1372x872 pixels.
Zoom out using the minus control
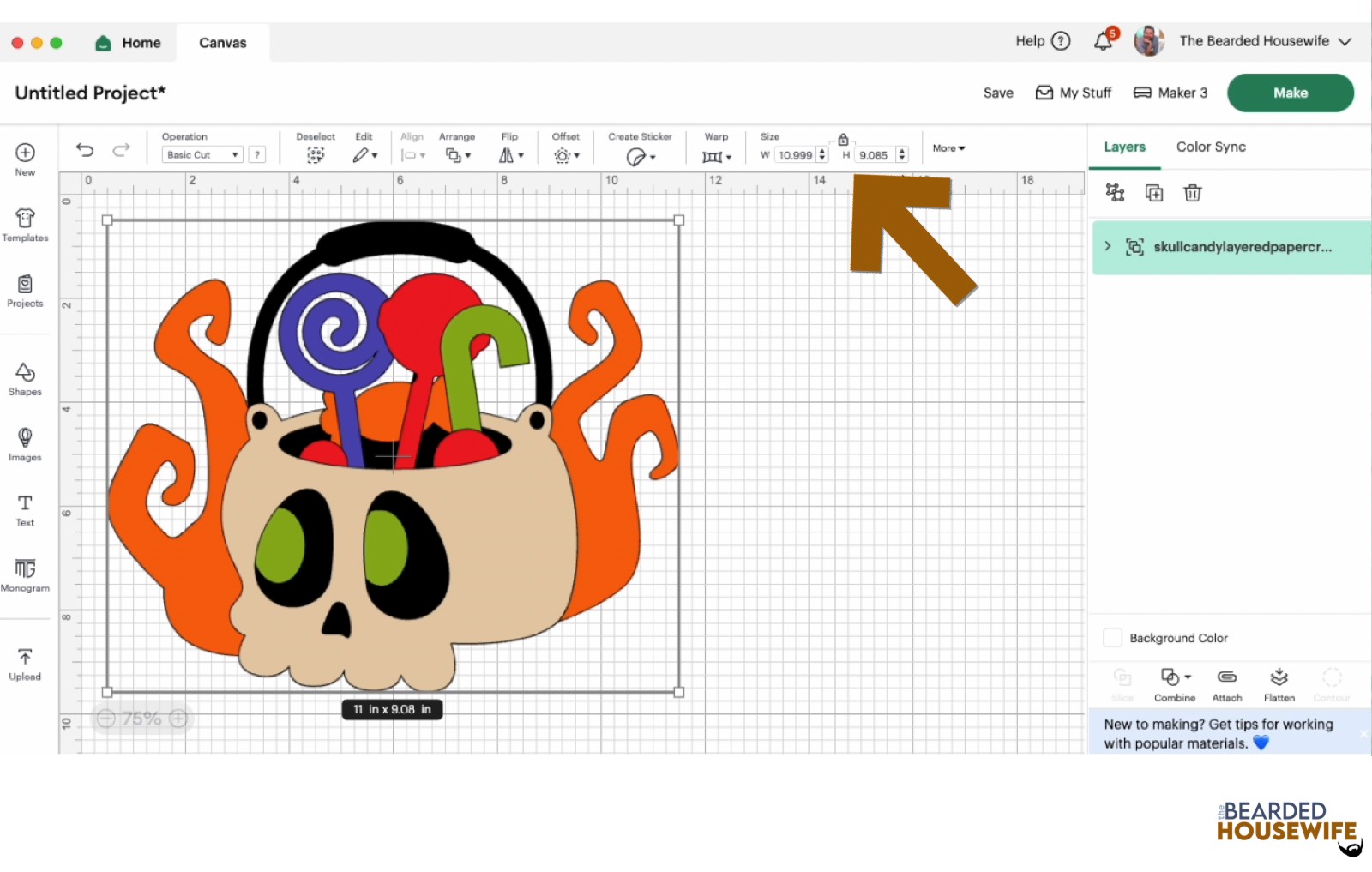coord(105,719)
